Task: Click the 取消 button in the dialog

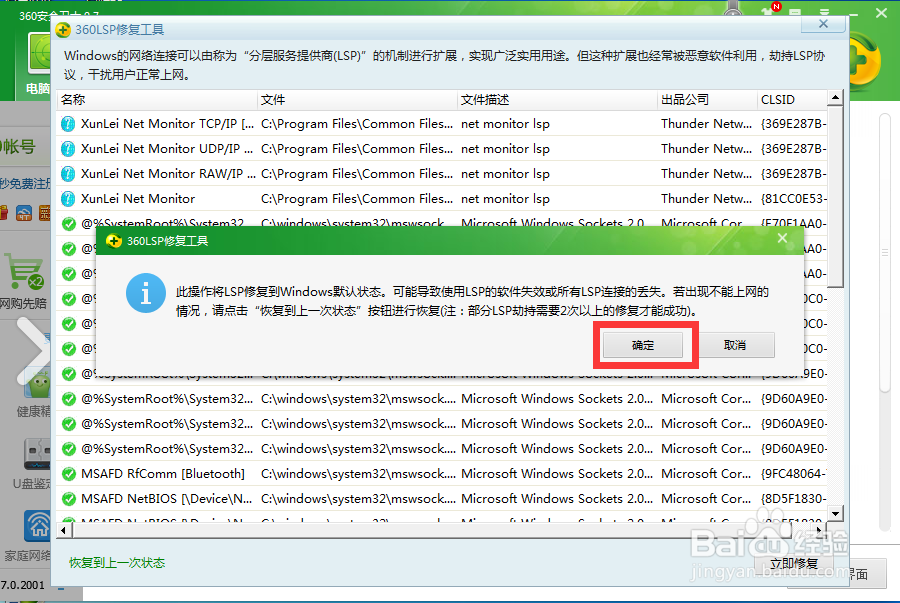Action: pos(735,345)
